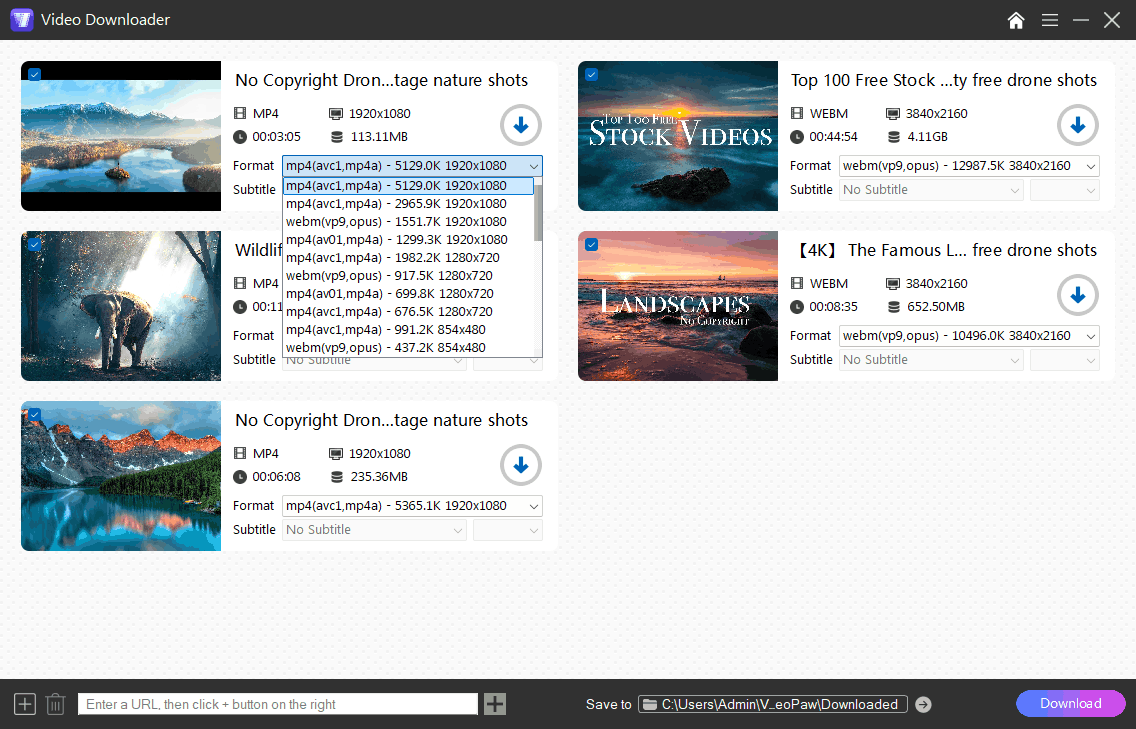1136x729 pixels.
Task: Click the duration text '00:08:35'
Action: (833, 307)
